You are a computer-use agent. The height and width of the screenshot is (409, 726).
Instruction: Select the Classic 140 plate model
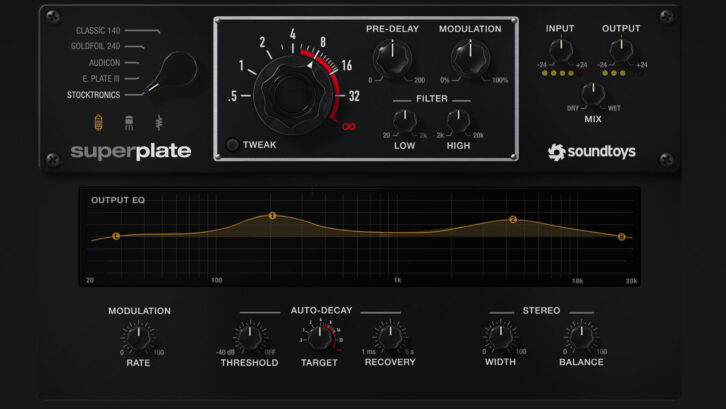[98, 31]
